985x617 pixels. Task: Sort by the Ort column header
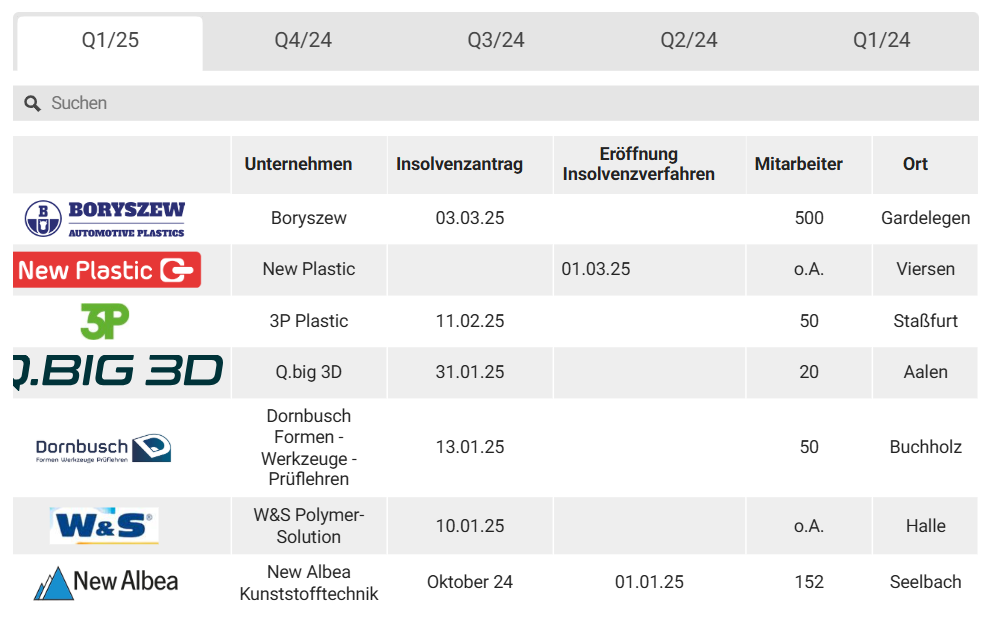(x=915, y=164)
